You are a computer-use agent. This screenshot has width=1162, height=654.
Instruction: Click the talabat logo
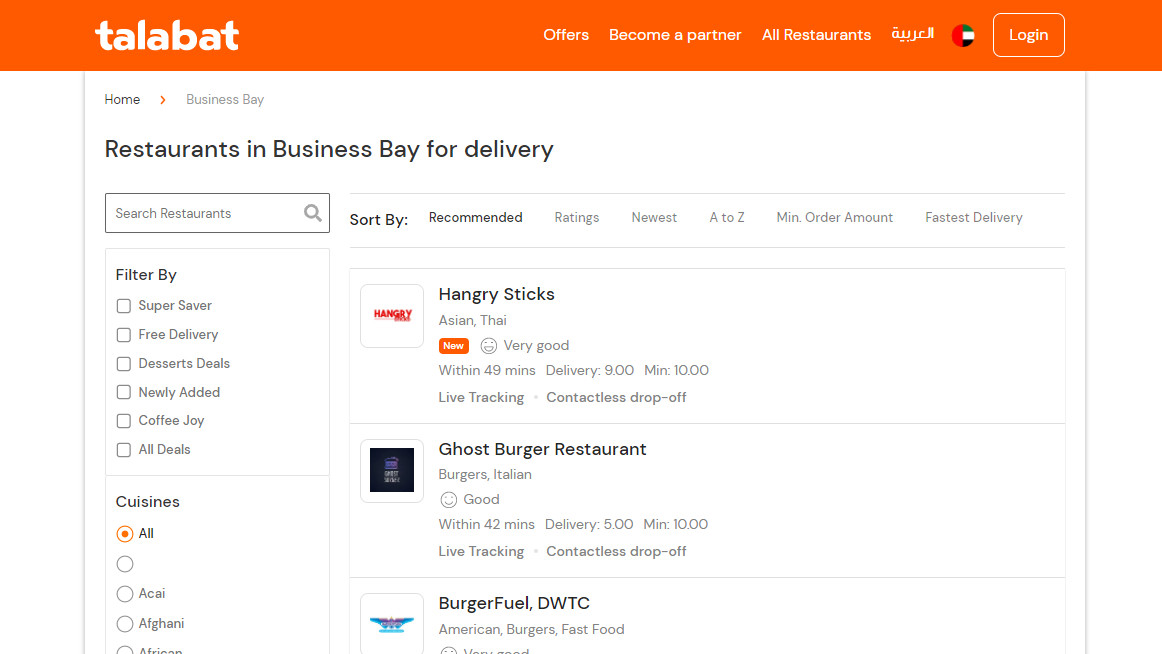[166, 34]
